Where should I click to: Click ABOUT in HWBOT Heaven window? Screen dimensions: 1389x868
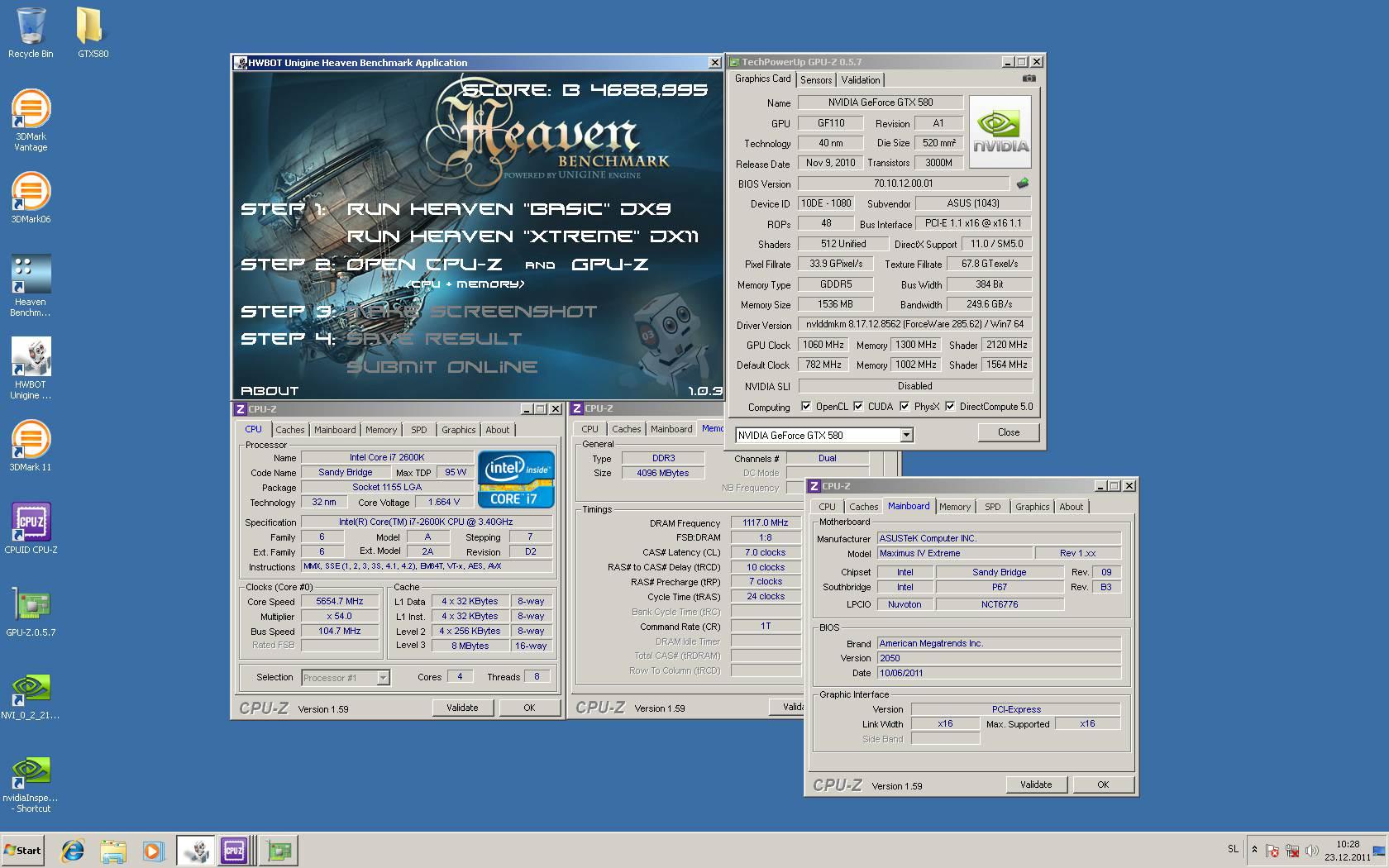[x=270, y=390]
